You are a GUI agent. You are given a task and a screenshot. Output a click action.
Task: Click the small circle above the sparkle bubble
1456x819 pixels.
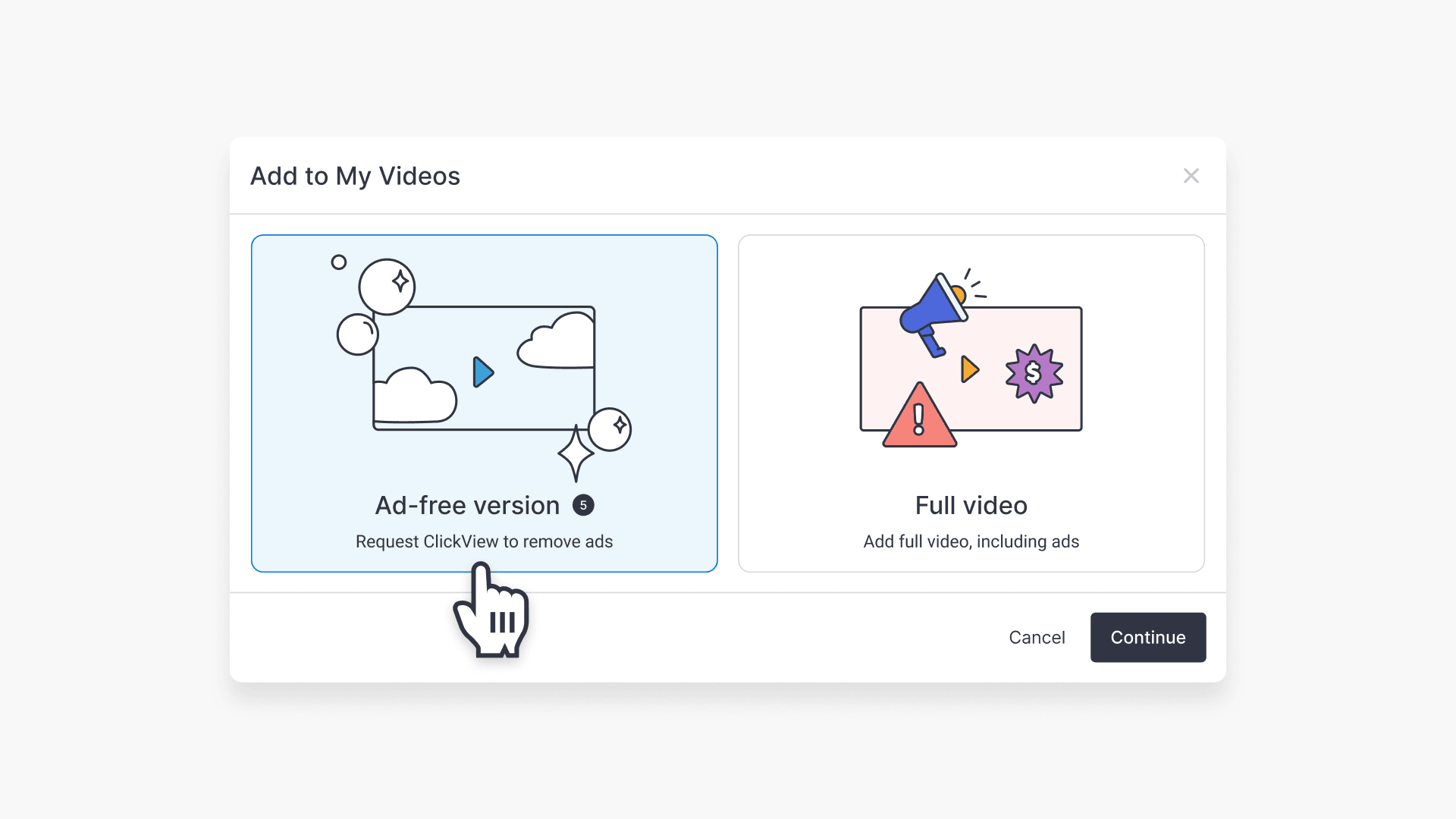pos(339,262)
